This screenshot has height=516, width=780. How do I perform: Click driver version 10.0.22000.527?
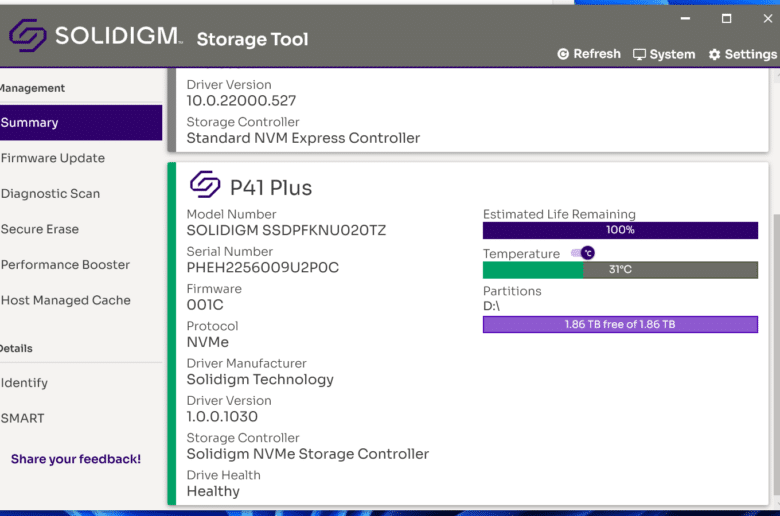(241, 101)
